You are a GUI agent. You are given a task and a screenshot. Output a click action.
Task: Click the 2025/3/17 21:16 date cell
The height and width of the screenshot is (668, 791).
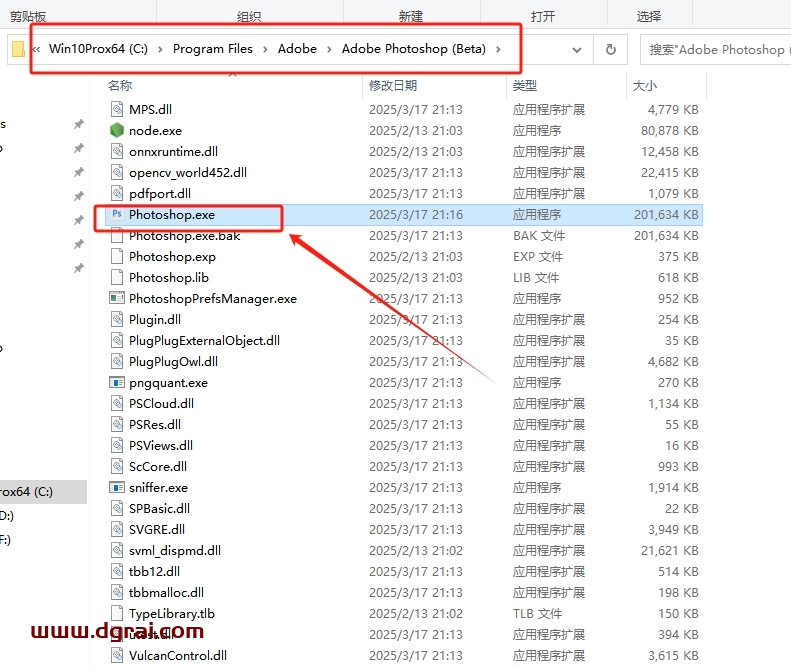click(416, 214)
